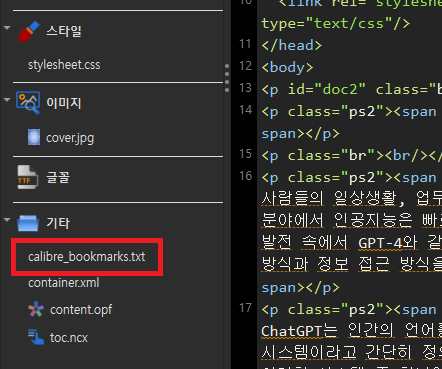The height and width of the screenshot is (369, 442).
Task: Click line number 13 in gutter
Action: 245,88
